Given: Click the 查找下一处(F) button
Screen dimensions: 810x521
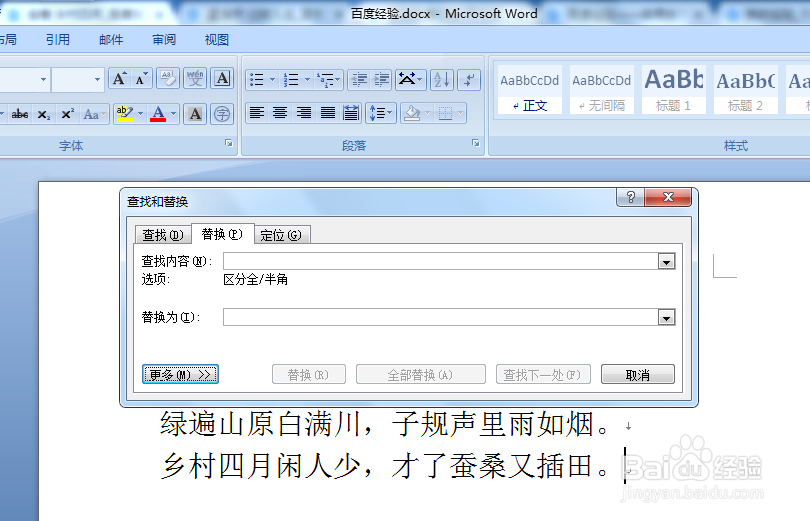Looking at the screenshot, I should [542, 374].
